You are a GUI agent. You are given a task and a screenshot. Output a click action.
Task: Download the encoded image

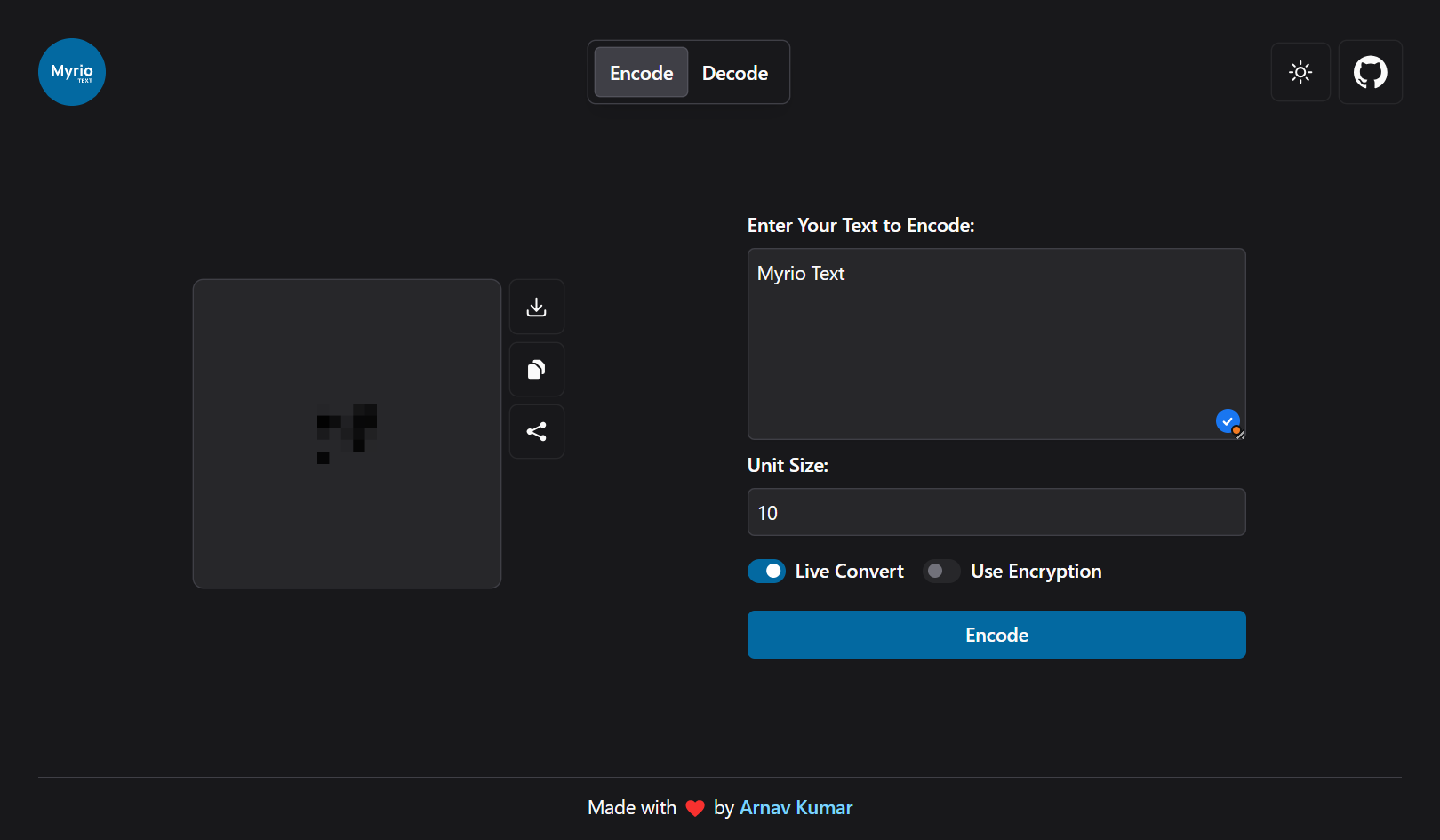pos(537,307)
